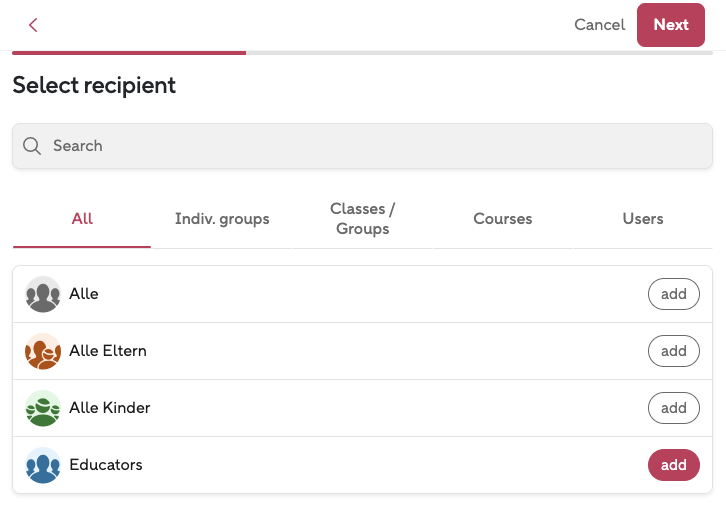The height and width of the screenshot is (510, 726).
Task: Open the Indiv. groups tab
Action: 222,218
